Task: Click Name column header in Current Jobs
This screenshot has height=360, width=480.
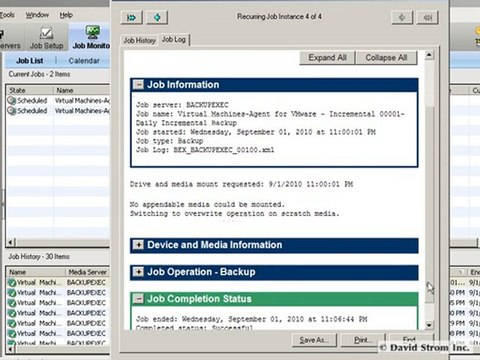Action: [x=82, y=90]
